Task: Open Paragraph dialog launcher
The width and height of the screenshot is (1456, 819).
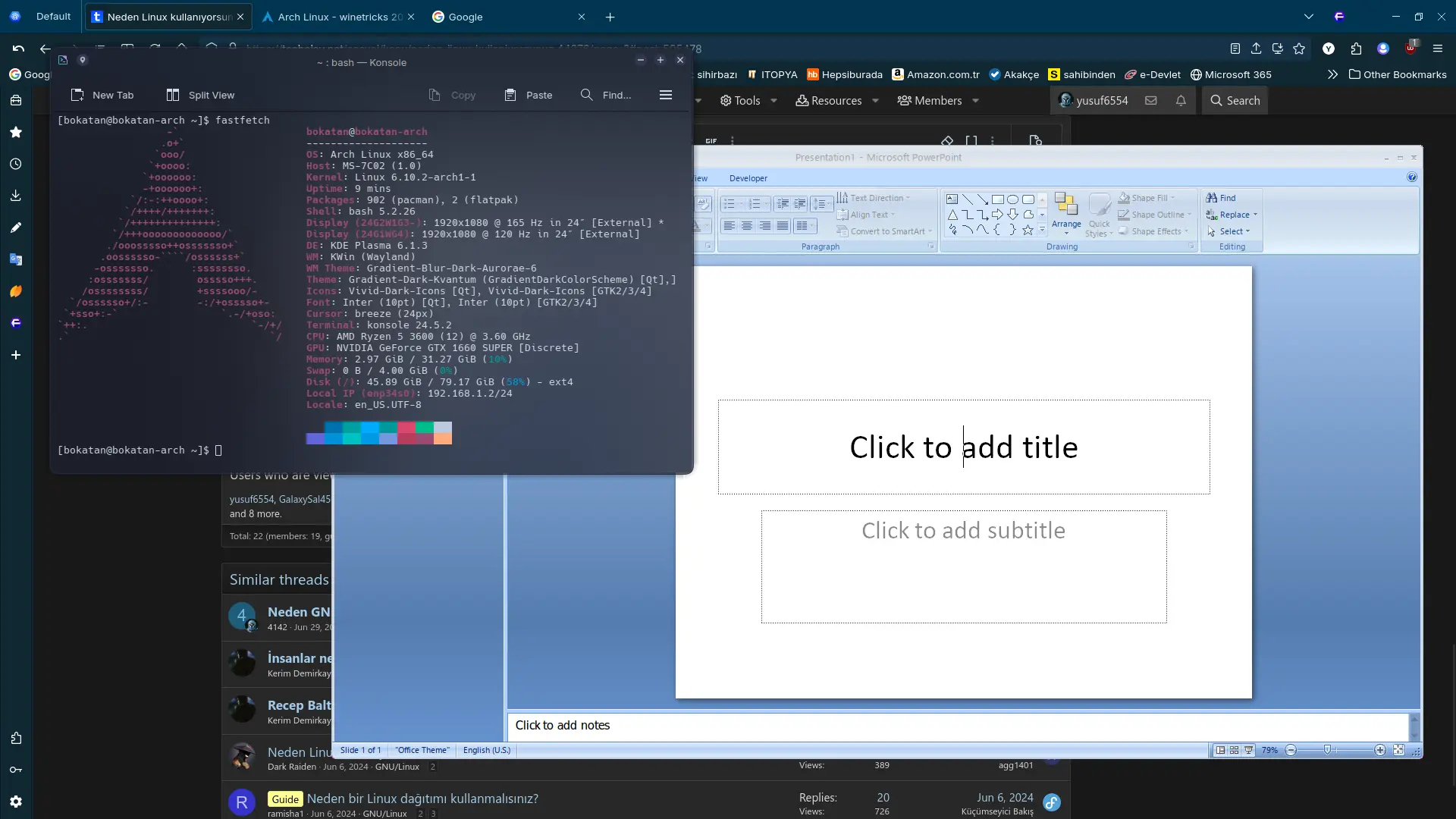Action: click(931, 246)
